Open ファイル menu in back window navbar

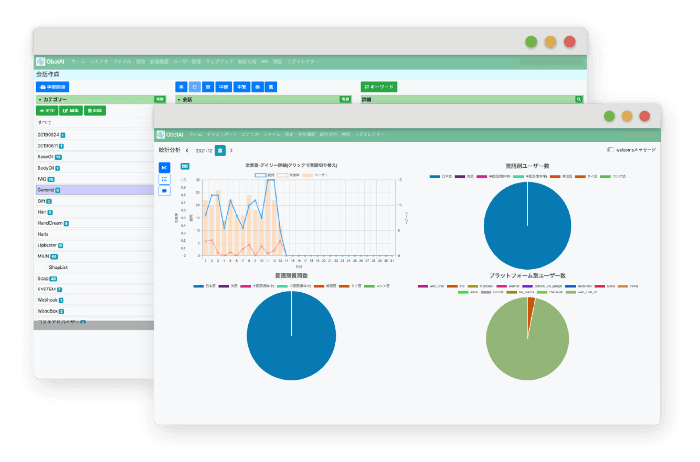point(122,62)
